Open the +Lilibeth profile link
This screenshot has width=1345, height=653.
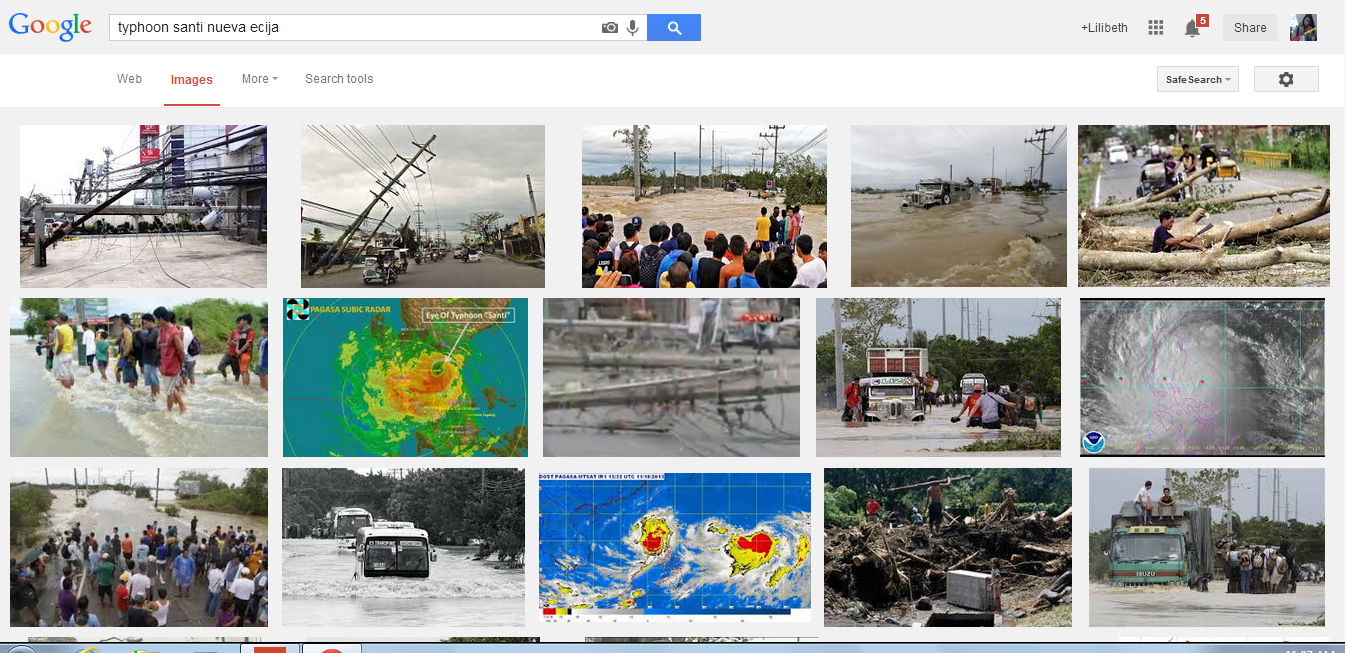(1104, 28)
